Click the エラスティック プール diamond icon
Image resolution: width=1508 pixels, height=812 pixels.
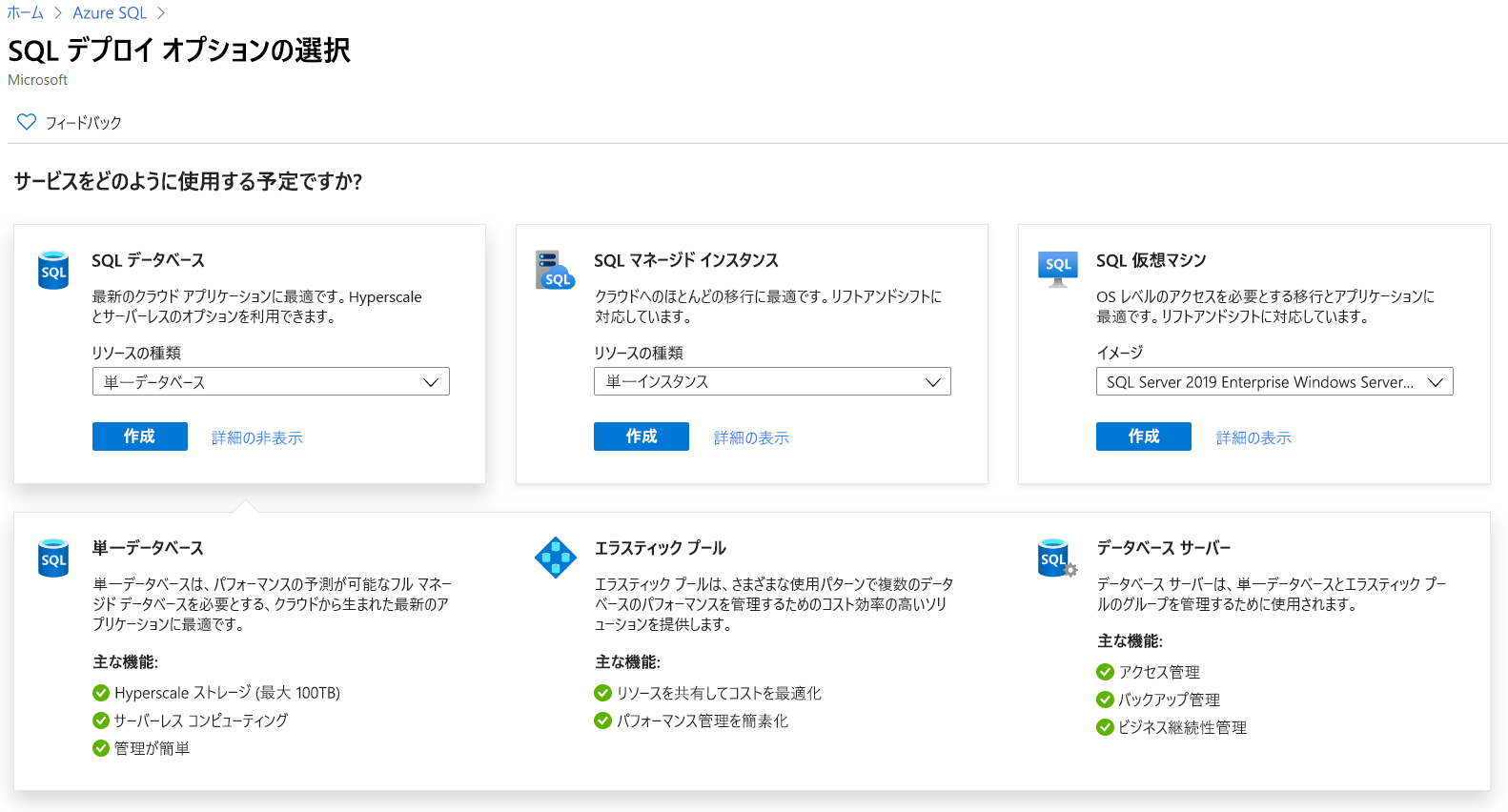(556, 558)
